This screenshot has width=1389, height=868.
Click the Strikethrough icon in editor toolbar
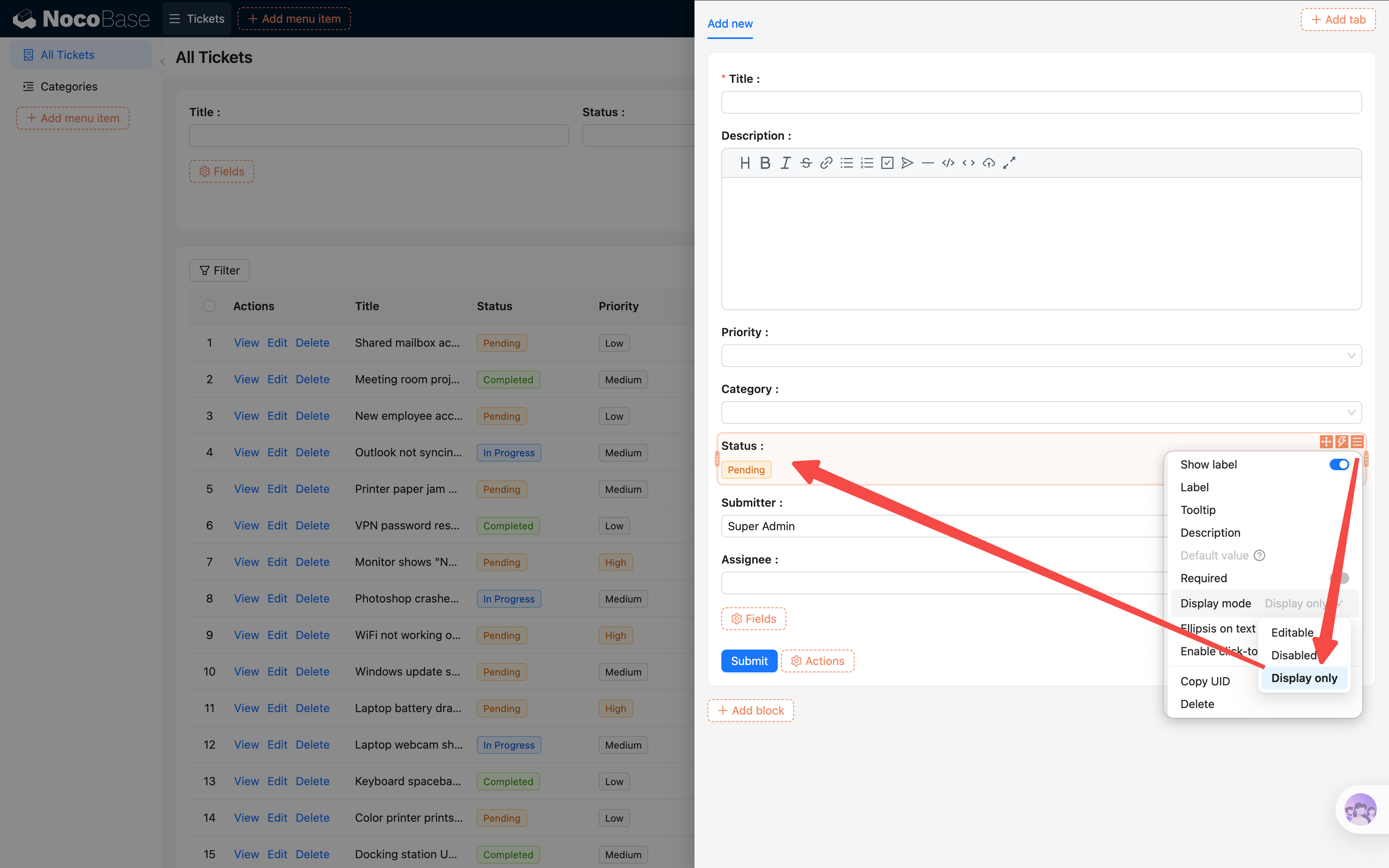[x=806, y=163]
